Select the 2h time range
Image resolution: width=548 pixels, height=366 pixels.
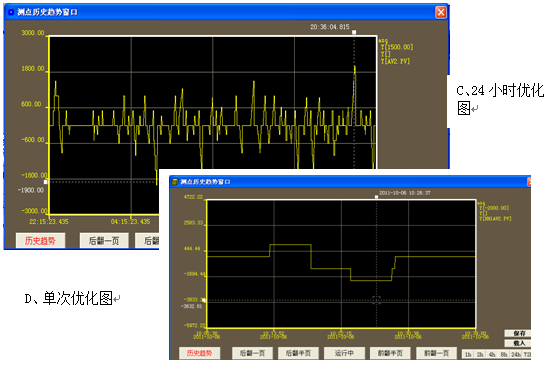[x=480, y=354]
